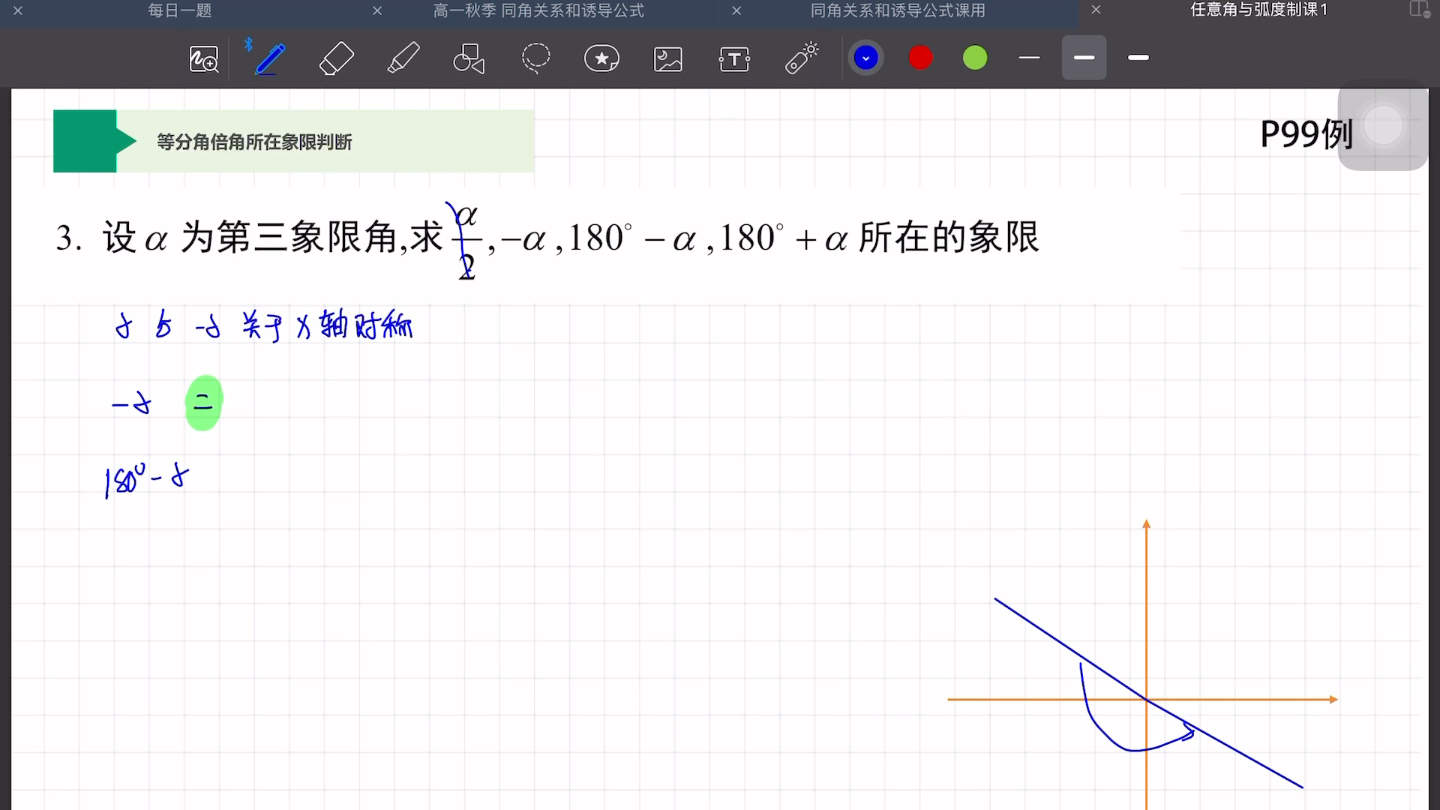Close the 任意角与弧度制课1 tab
The width and height of the screenshot is (1440, 810).
(1095, 10)
